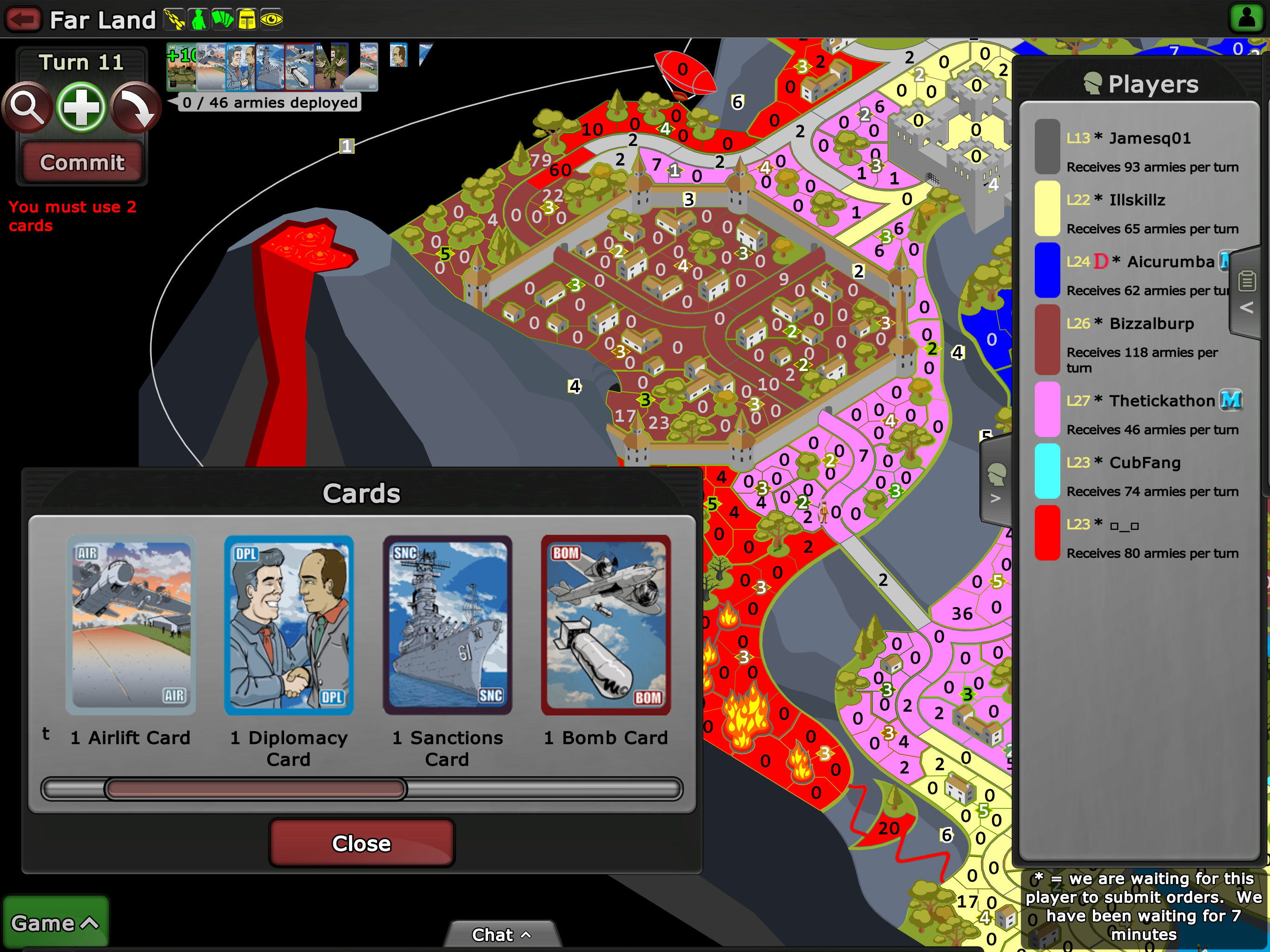This screenshot has width=1270, height=952.
Task: Toggle the yellow eye fog visibility icon
Action: [271, 19]
